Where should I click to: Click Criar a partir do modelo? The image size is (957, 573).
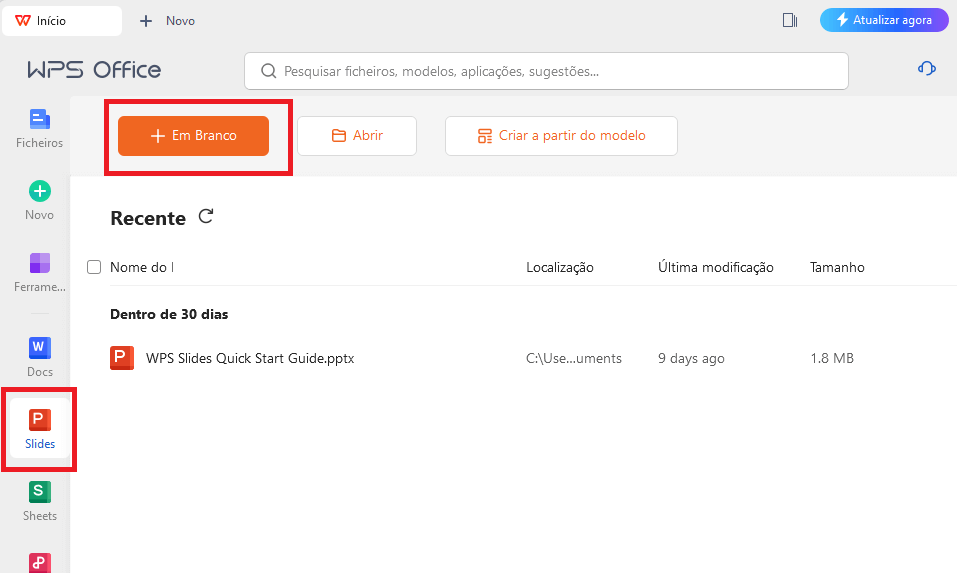coord(561,136)
